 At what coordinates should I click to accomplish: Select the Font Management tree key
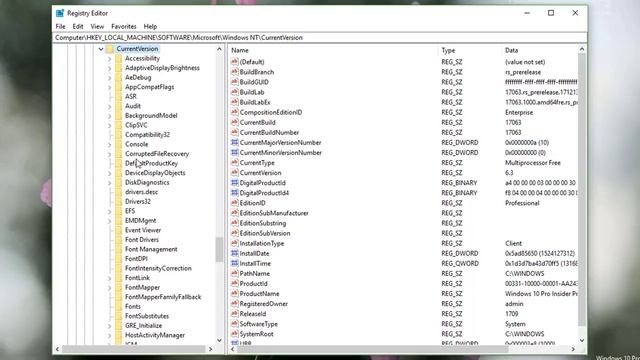[151, 249]
